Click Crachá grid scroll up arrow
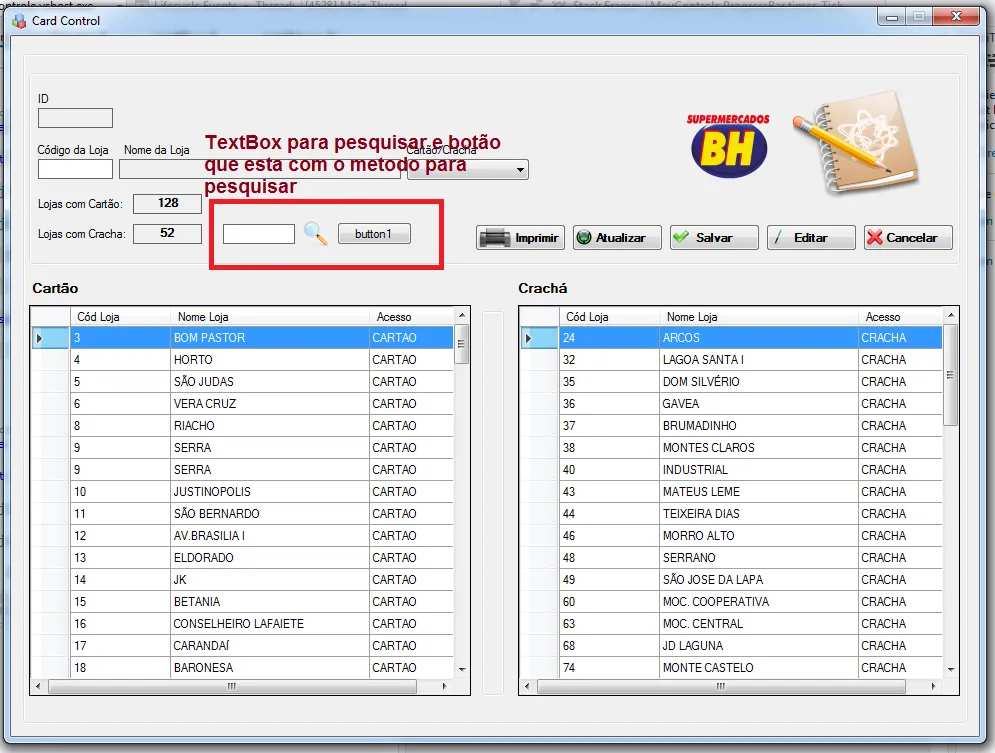This screenshot has height=753, width=995. [x=951, y=315]
